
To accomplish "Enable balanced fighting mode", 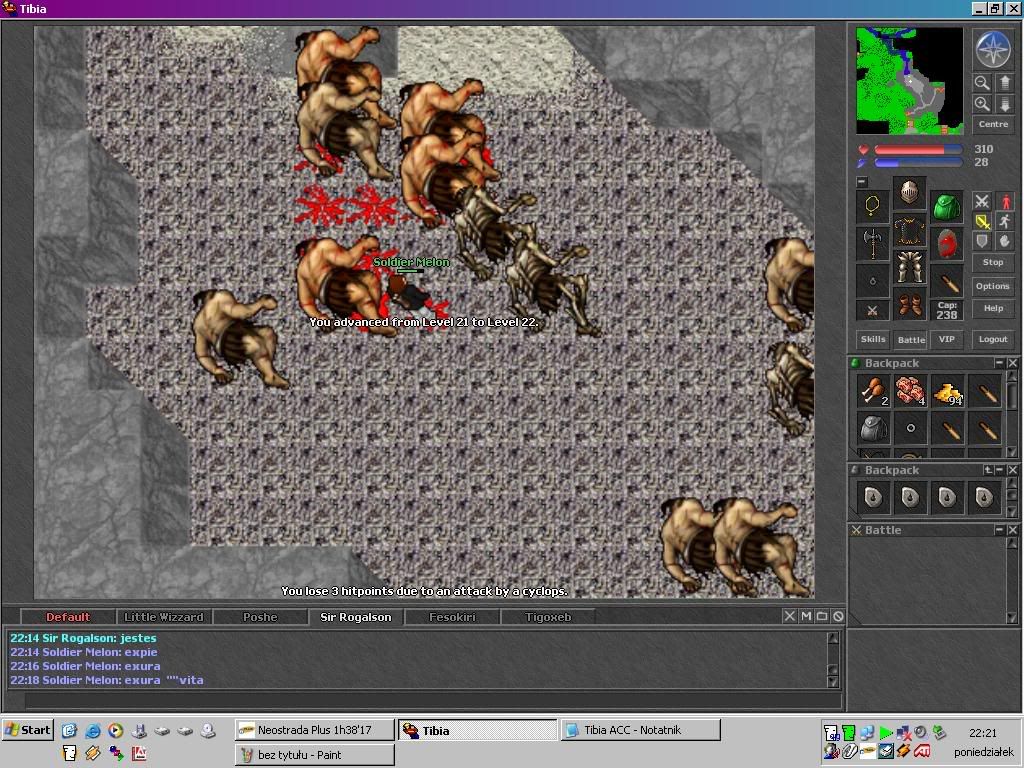I will 982,221.
